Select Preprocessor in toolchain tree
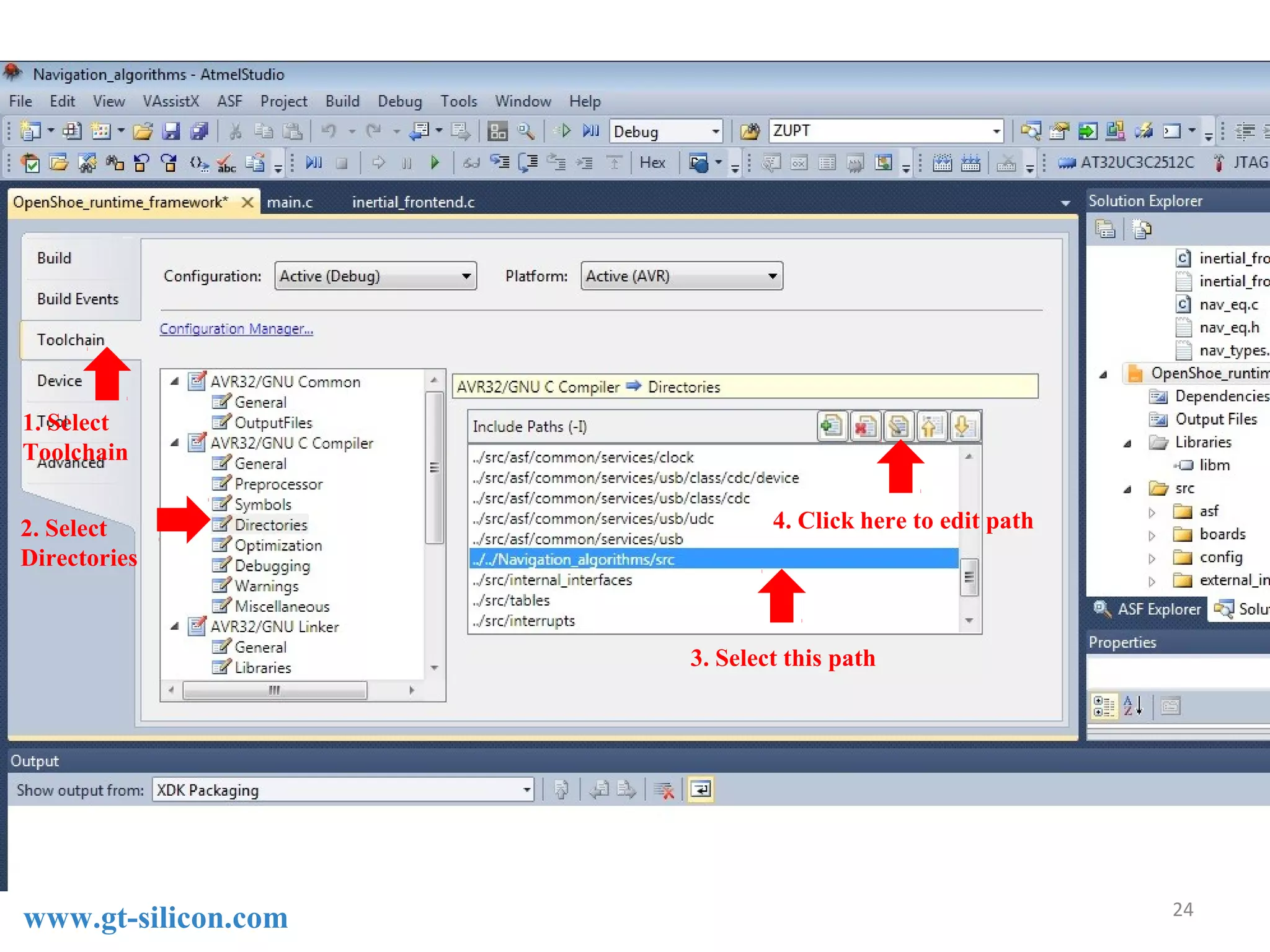This screenshot has width=1270, height=952. click(x=278, y=483)
